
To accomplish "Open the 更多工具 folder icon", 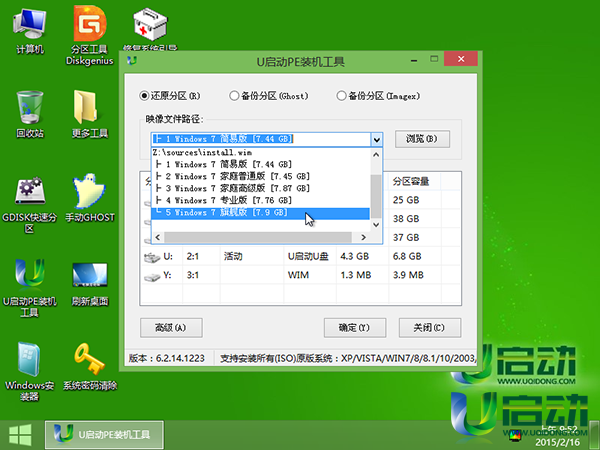I will click(x=90, y=114).
